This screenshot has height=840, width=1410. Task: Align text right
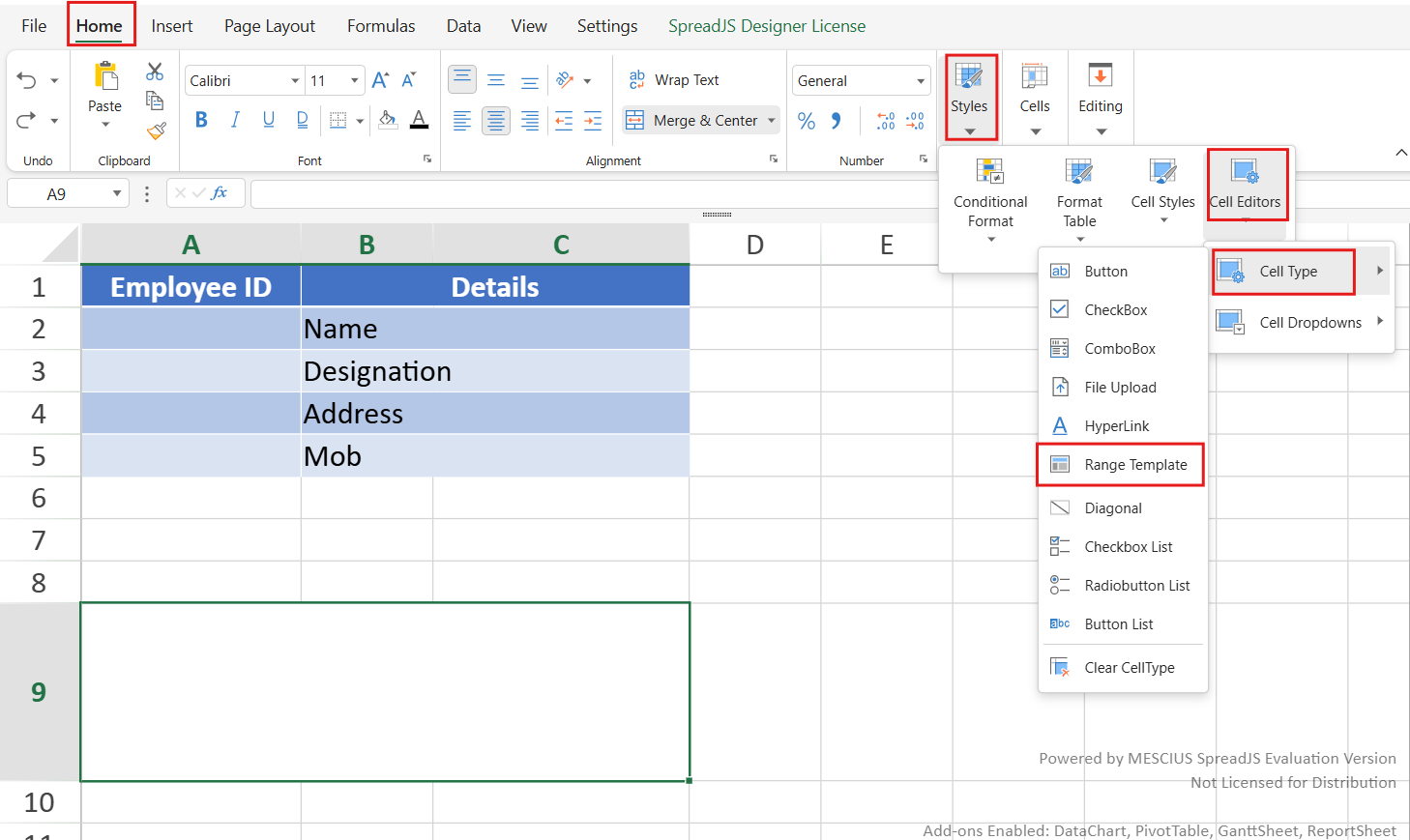pyautogui.click(x=530, y=121)
